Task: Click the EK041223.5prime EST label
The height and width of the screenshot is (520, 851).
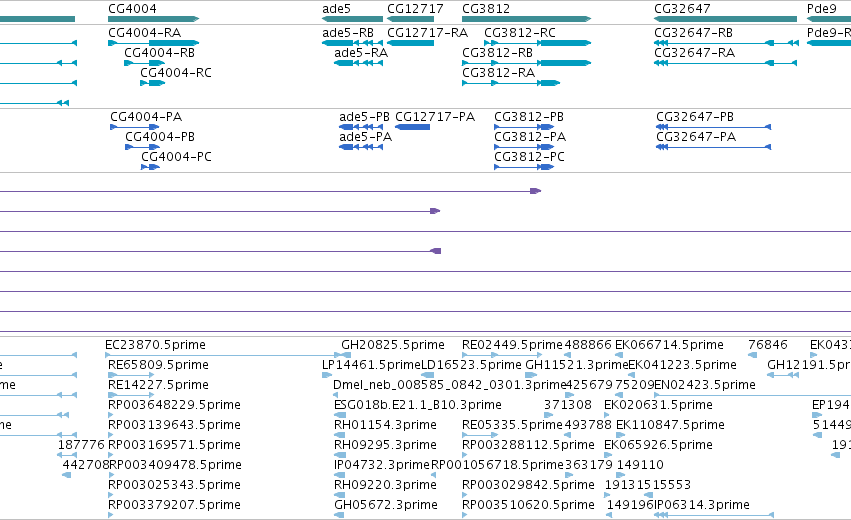Action: point(682,365)
